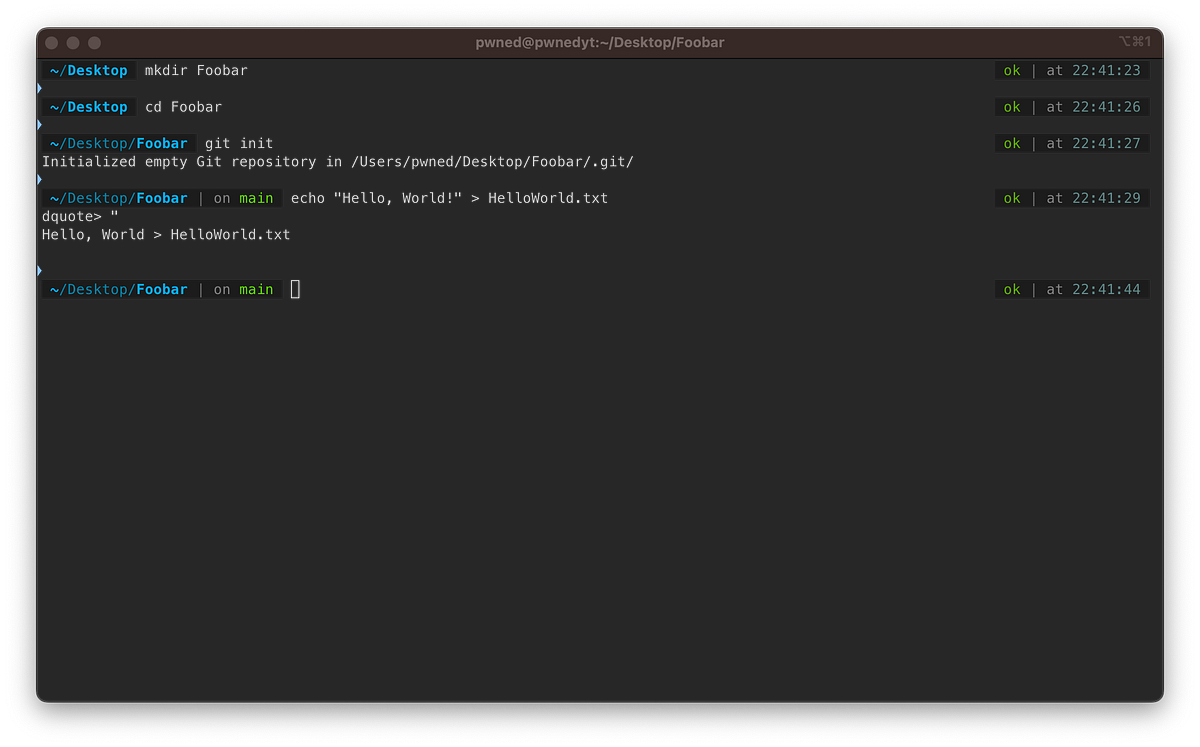Click the blue arrow marker above the current prompt

37,269
